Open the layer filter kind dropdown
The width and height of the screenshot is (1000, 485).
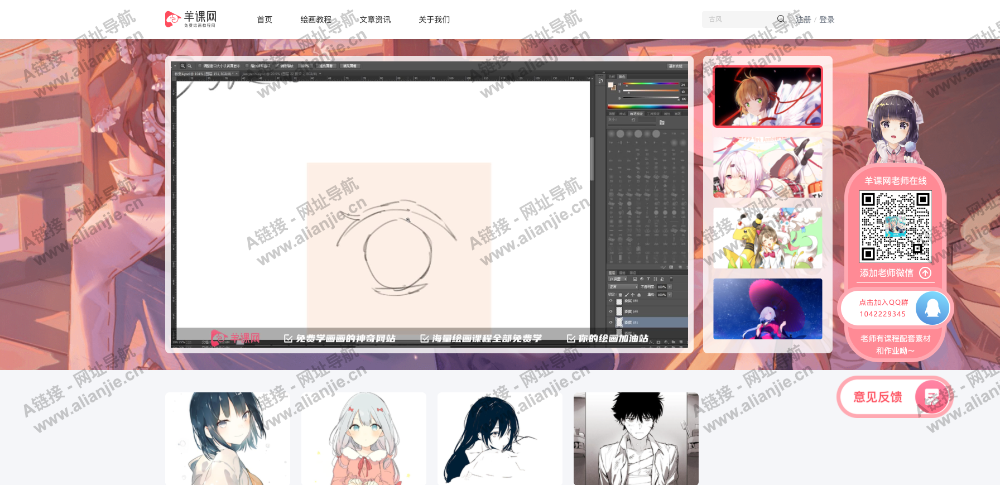(x=617, y=279)
